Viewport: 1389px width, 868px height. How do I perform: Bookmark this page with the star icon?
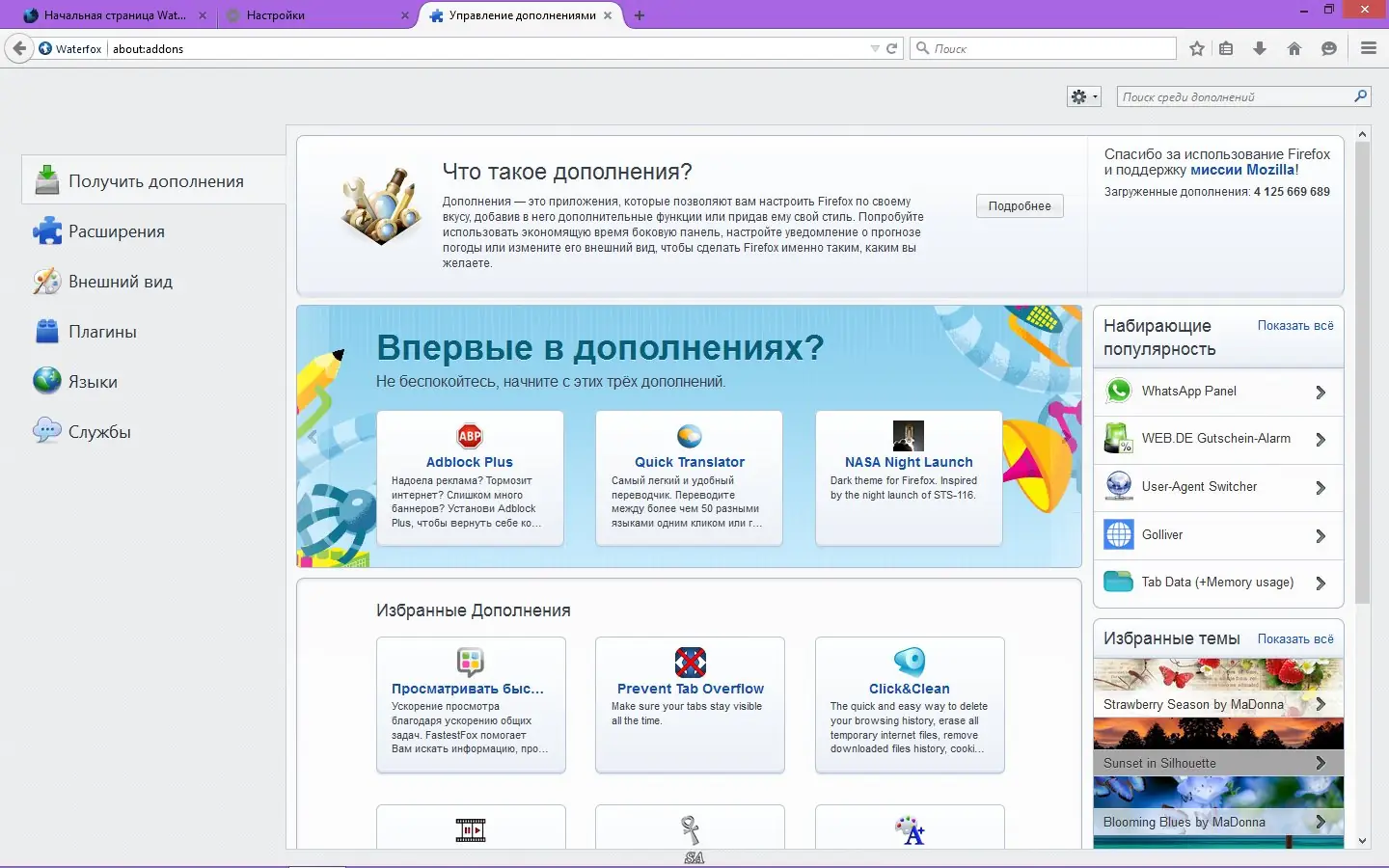[1197, 48]
